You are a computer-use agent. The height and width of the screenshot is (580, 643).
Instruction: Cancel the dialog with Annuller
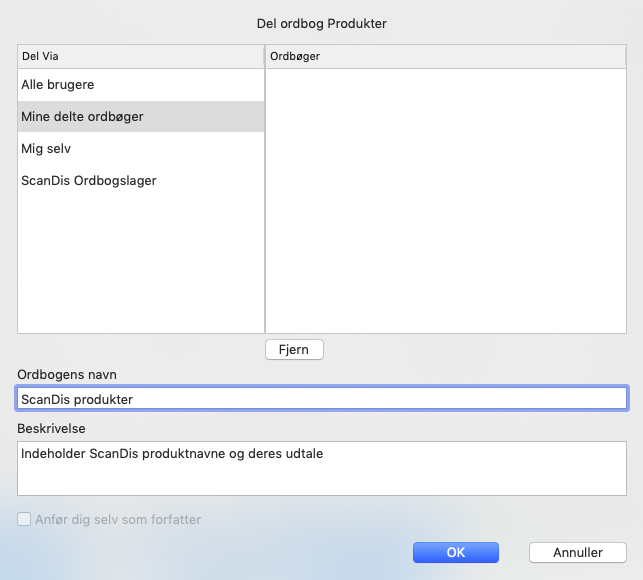[578, 553]
